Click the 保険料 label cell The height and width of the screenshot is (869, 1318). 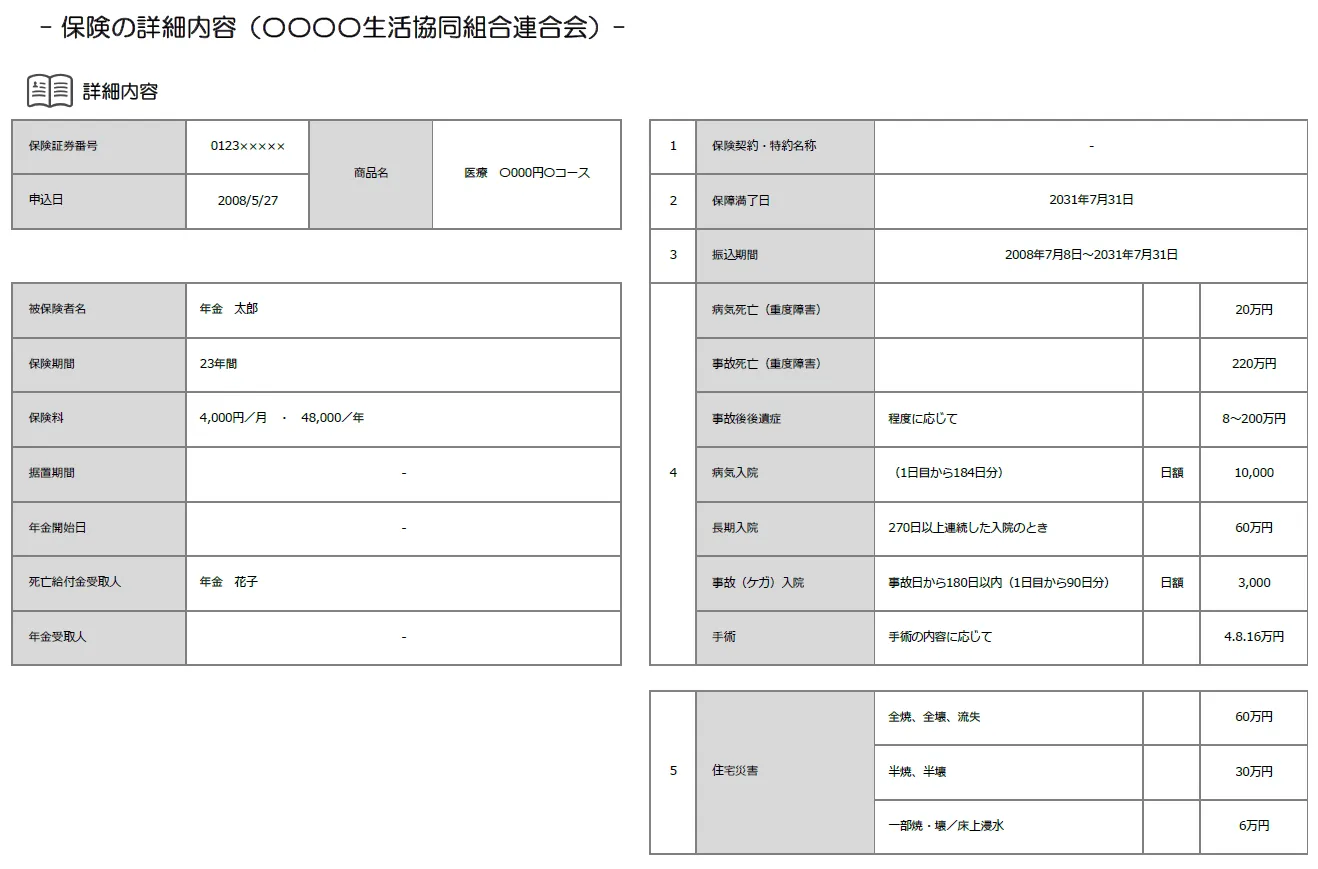coord(99,419)
